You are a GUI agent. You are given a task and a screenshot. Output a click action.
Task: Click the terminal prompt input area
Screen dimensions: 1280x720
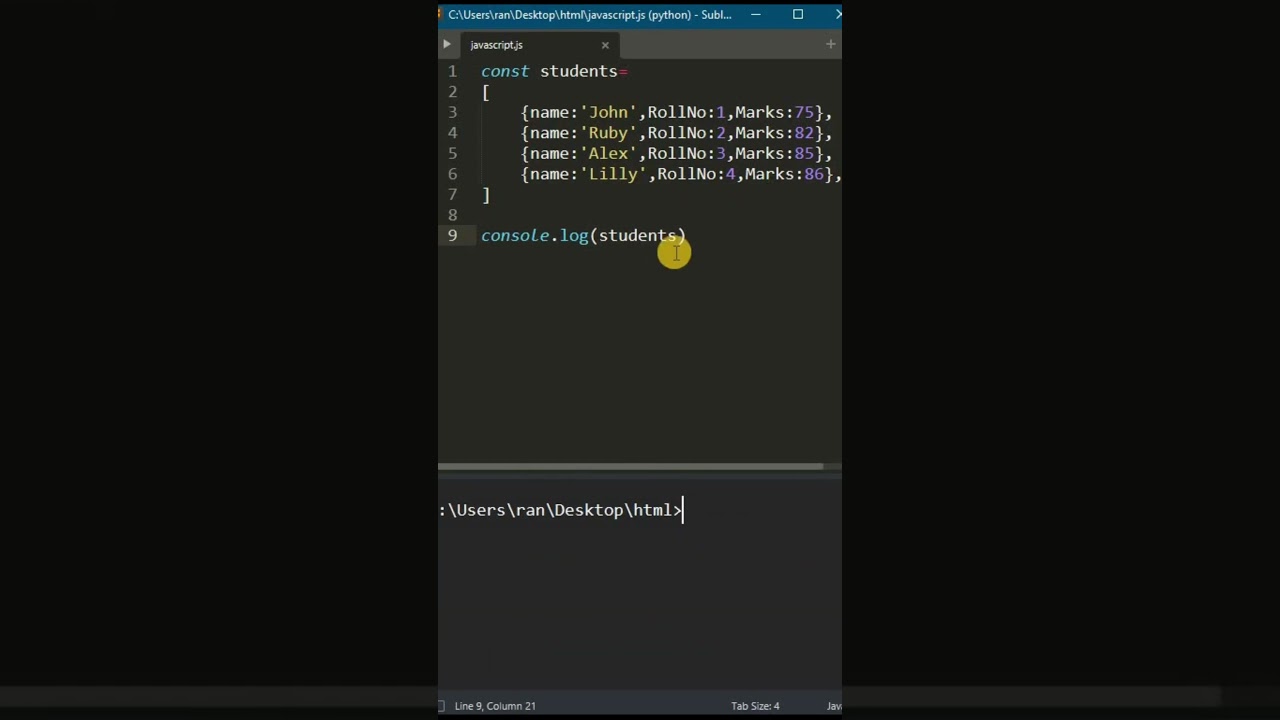[640, 510]
